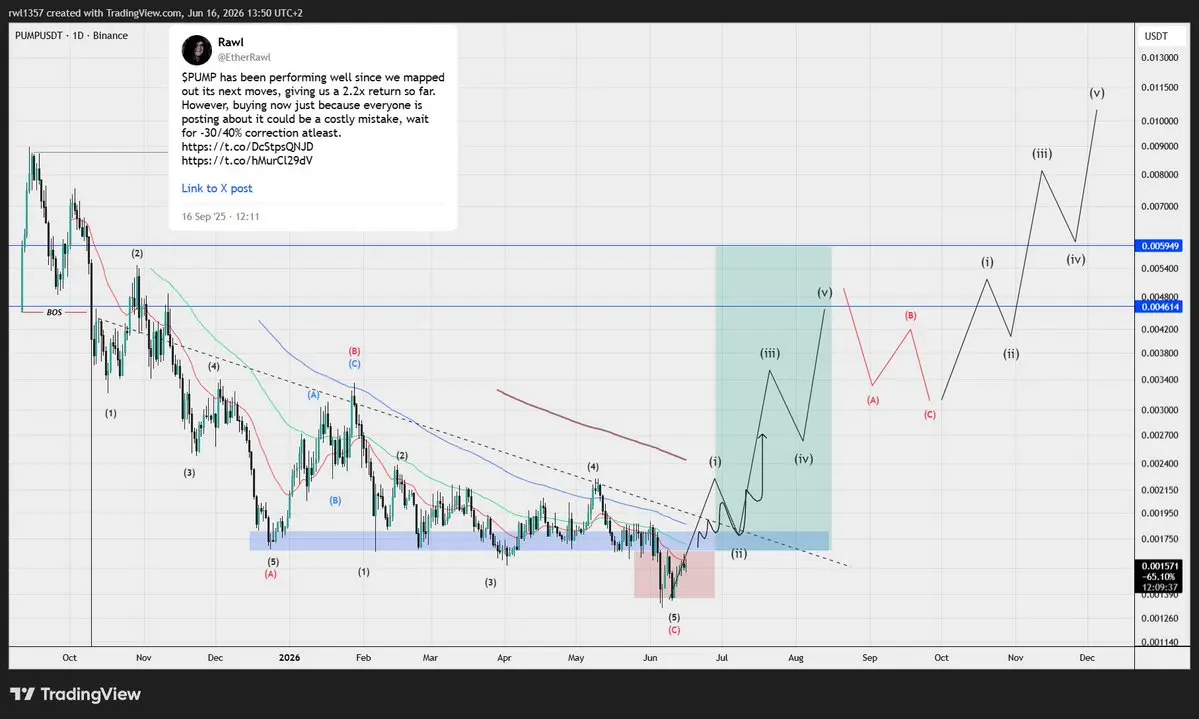
Task: Click 'Feb' on the time axis
Action: (x=363, y=658)
